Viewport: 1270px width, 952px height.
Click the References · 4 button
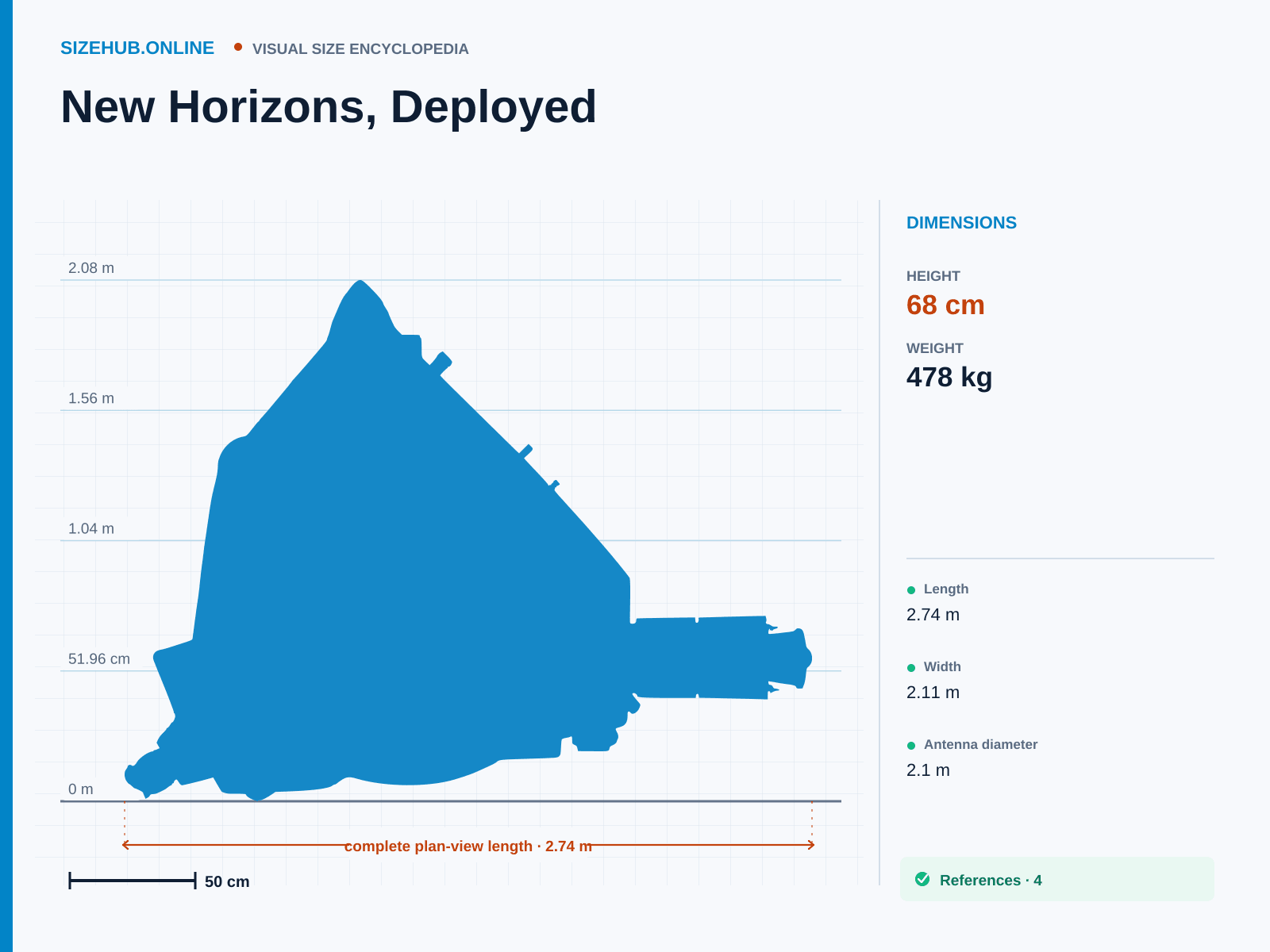tap(1057, 879)
